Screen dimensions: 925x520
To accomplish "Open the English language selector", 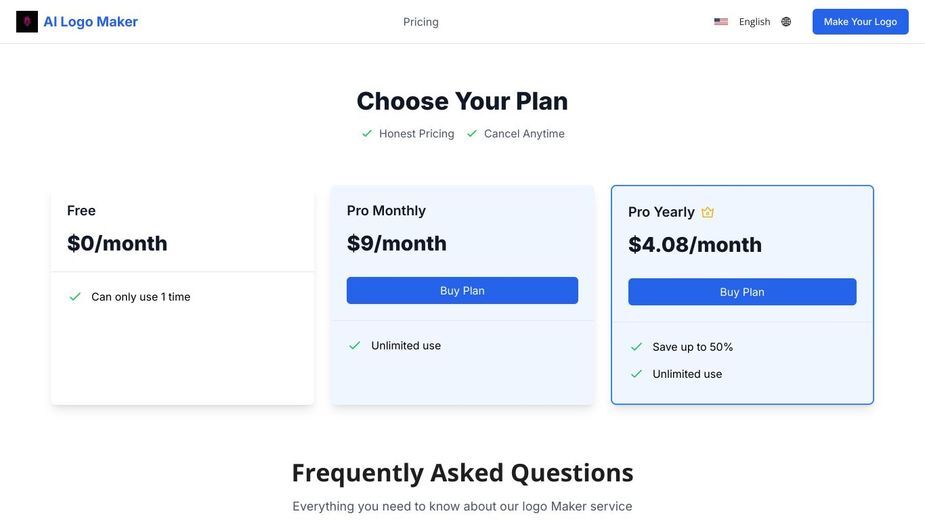I will (x=754, y=22).
